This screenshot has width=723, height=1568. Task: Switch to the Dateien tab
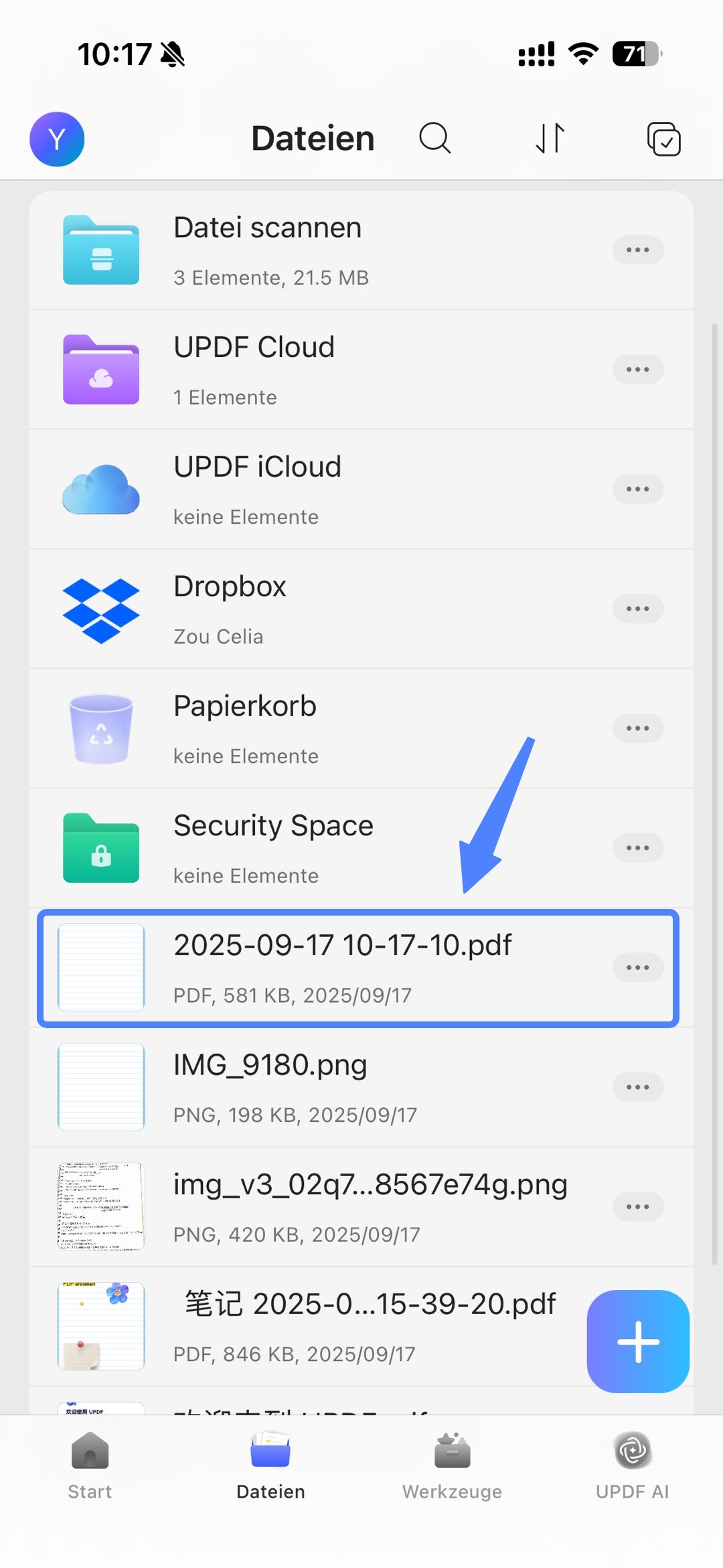tap(270, 1466)
